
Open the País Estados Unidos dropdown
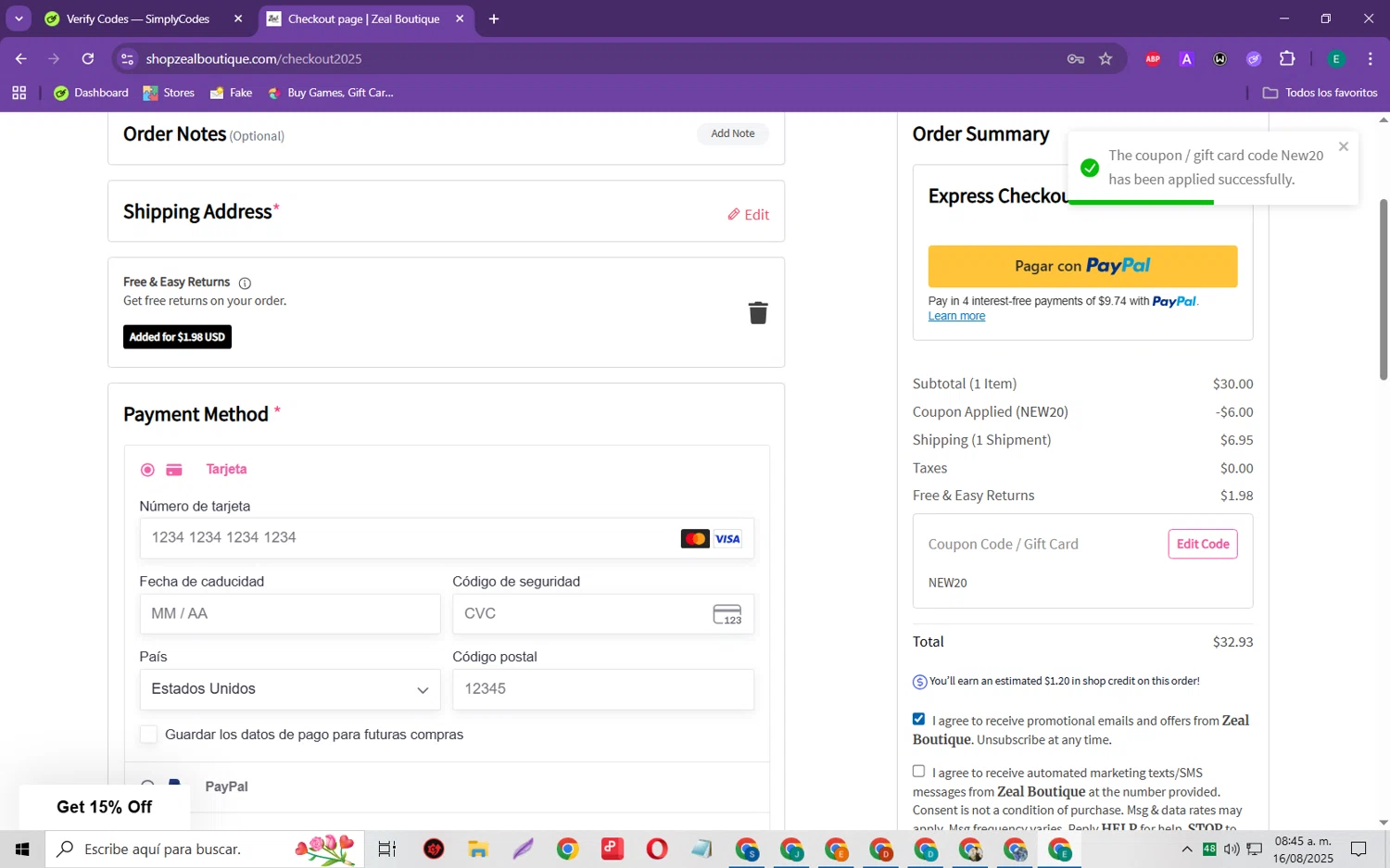pos(290,689)
